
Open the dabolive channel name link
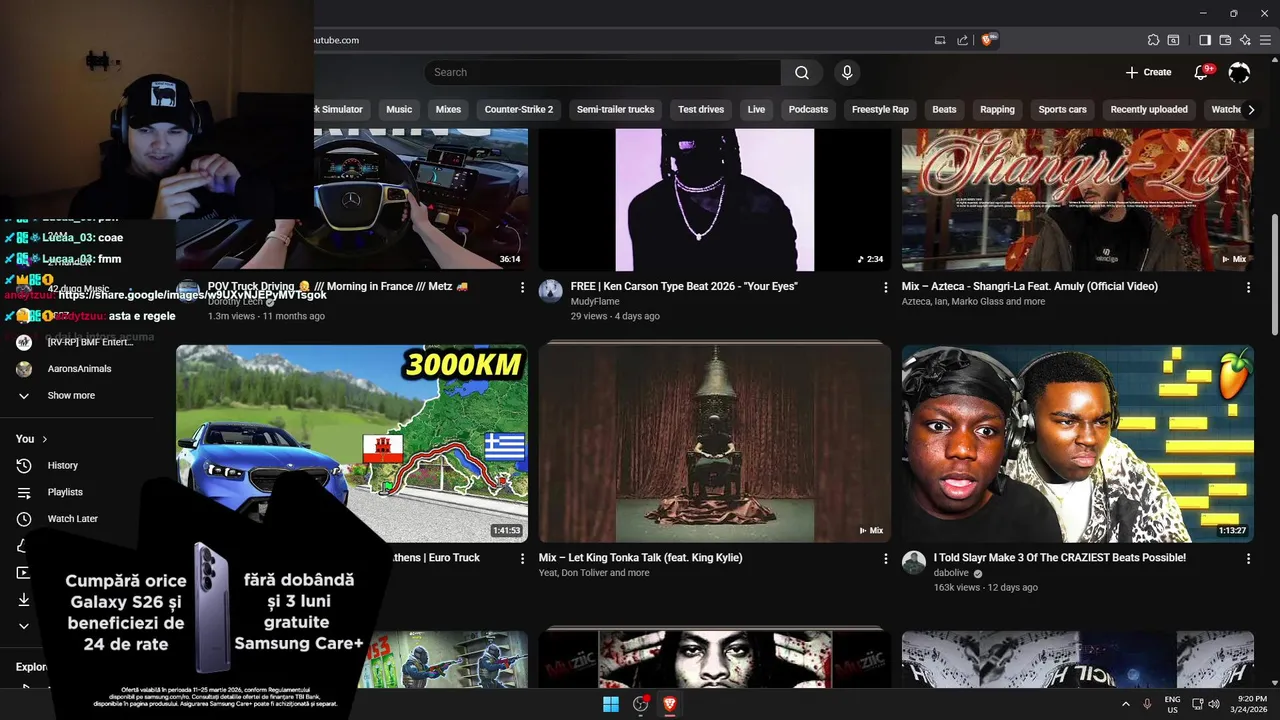pos(951,573)
